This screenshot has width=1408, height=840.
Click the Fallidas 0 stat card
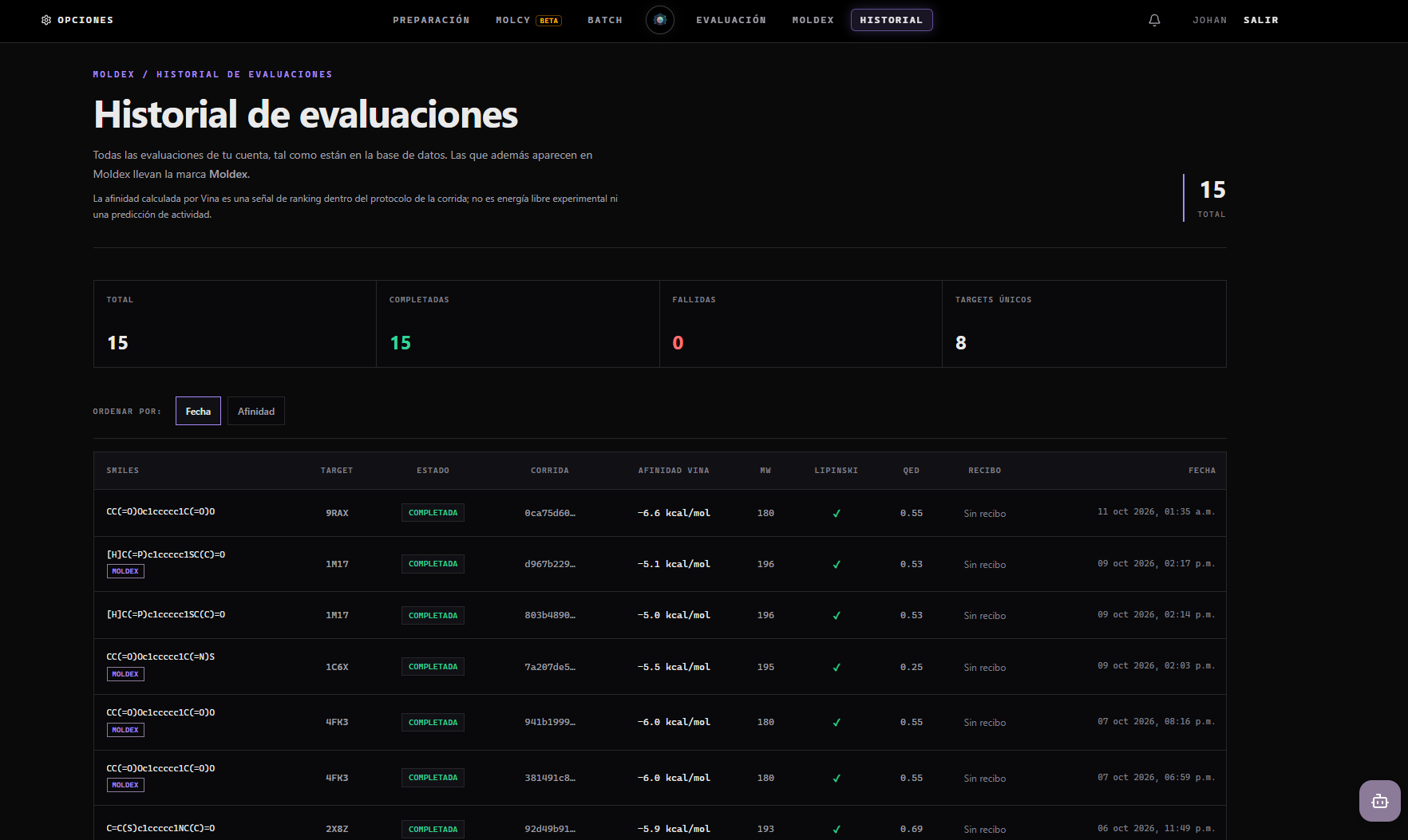click(x=801, y=324)
